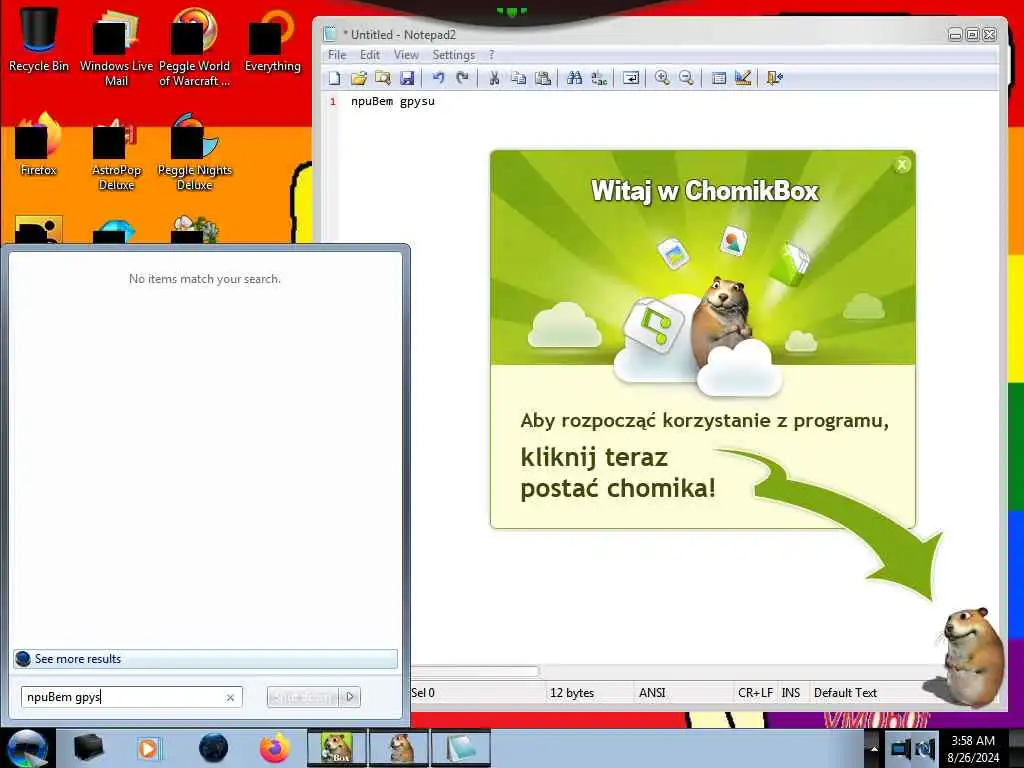
Task: Open the File menu in Notepad2
Action: click(x=337, y=55)
